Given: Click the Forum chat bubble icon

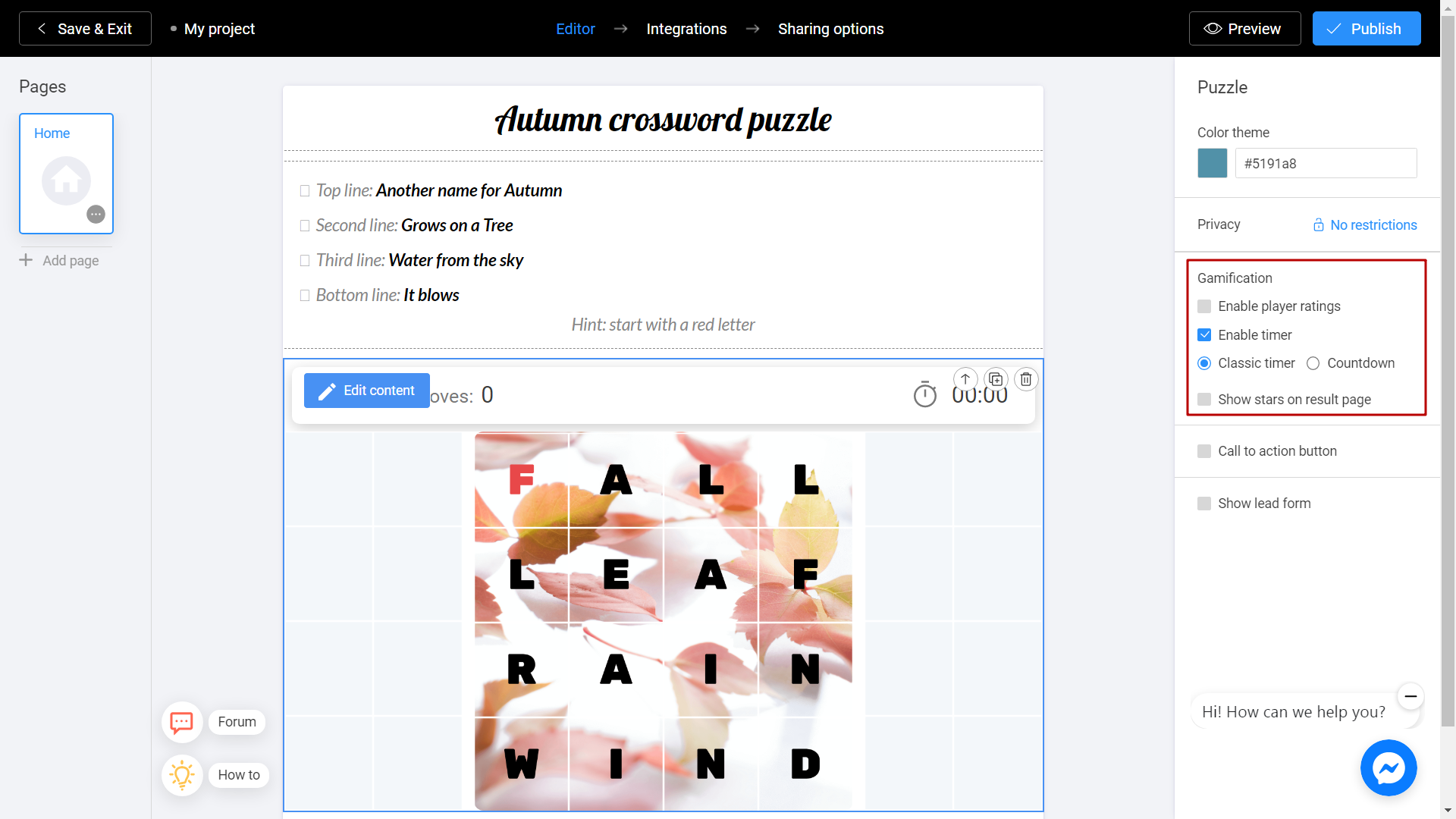Looking at the screenshot, I should pyautogui.click(x=181, y=721).
